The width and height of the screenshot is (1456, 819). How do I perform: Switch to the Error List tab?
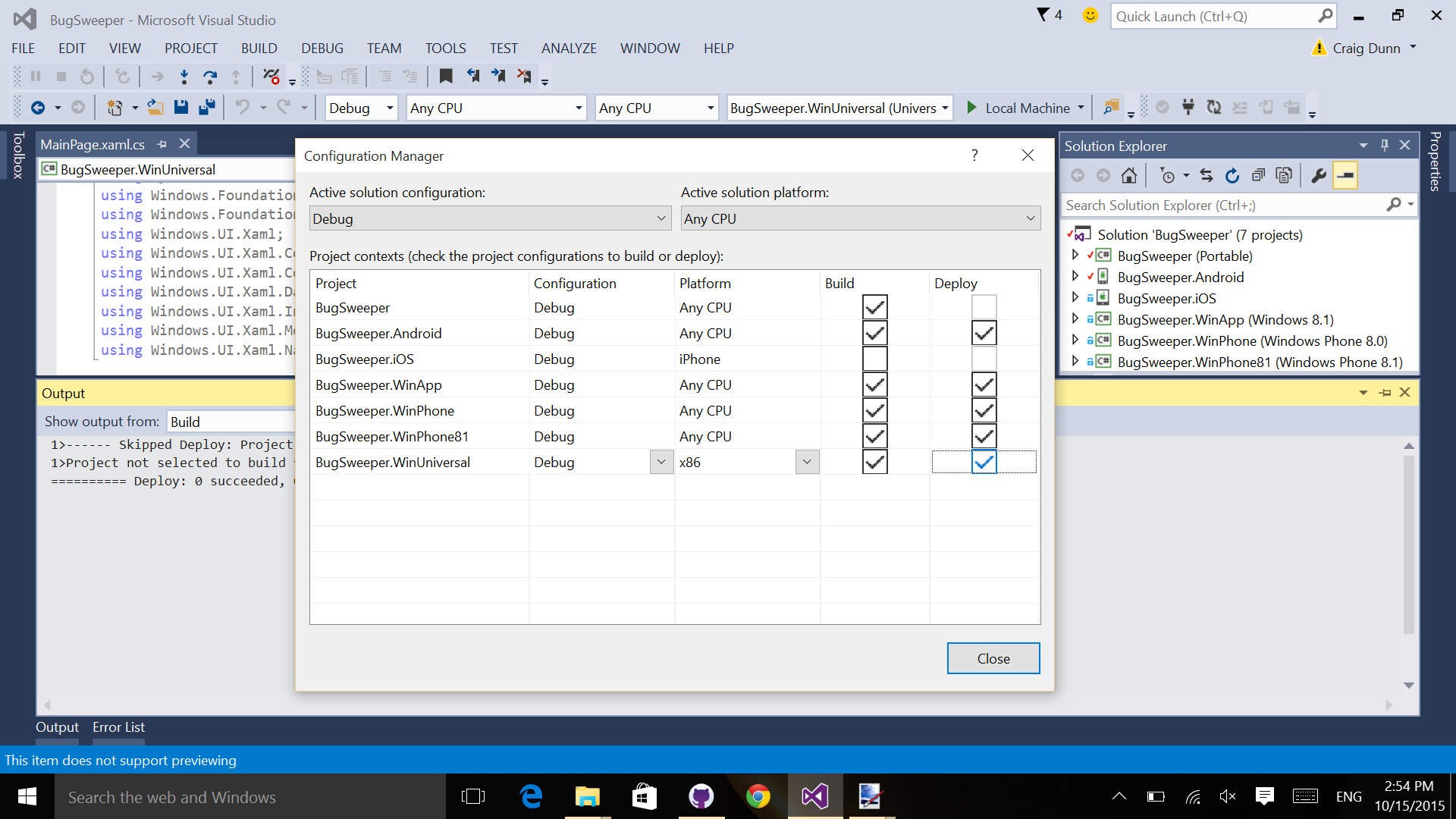click(x=118, y=727)
